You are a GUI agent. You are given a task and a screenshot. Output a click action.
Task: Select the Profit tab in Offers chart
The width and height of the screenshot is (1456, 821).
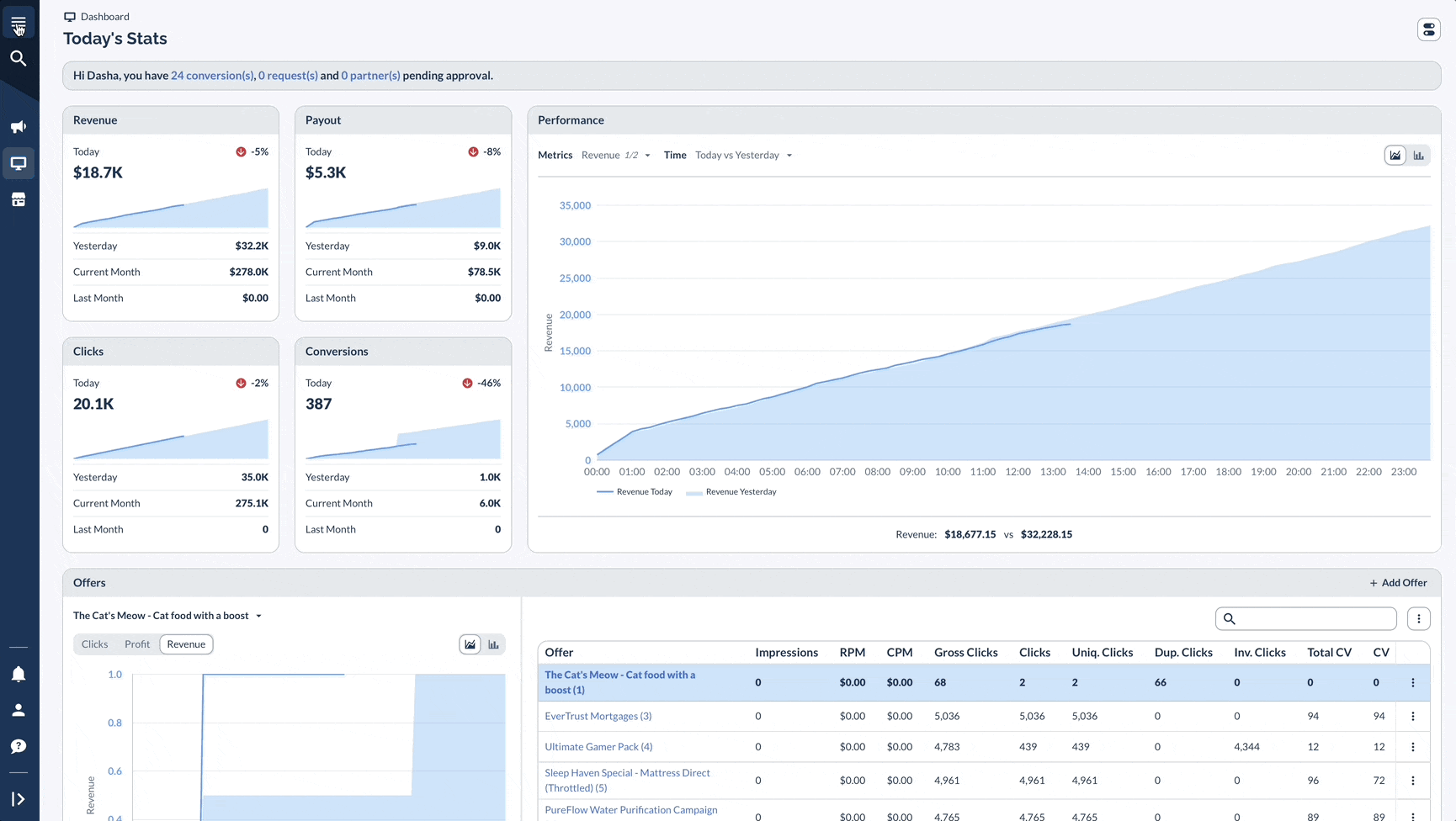tap(137, 644)
